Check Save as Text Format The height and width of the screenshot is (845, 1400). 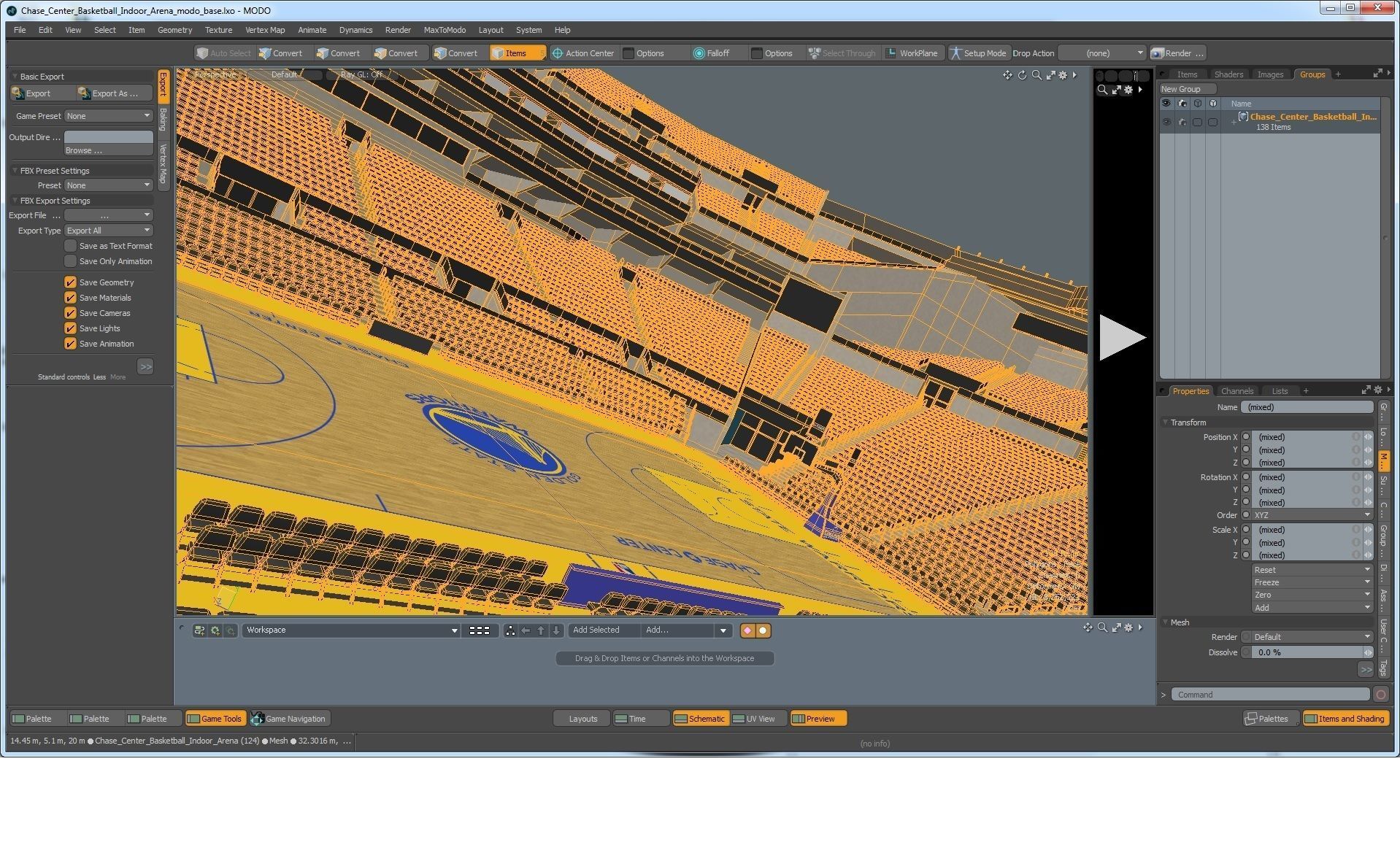point(71,246)
